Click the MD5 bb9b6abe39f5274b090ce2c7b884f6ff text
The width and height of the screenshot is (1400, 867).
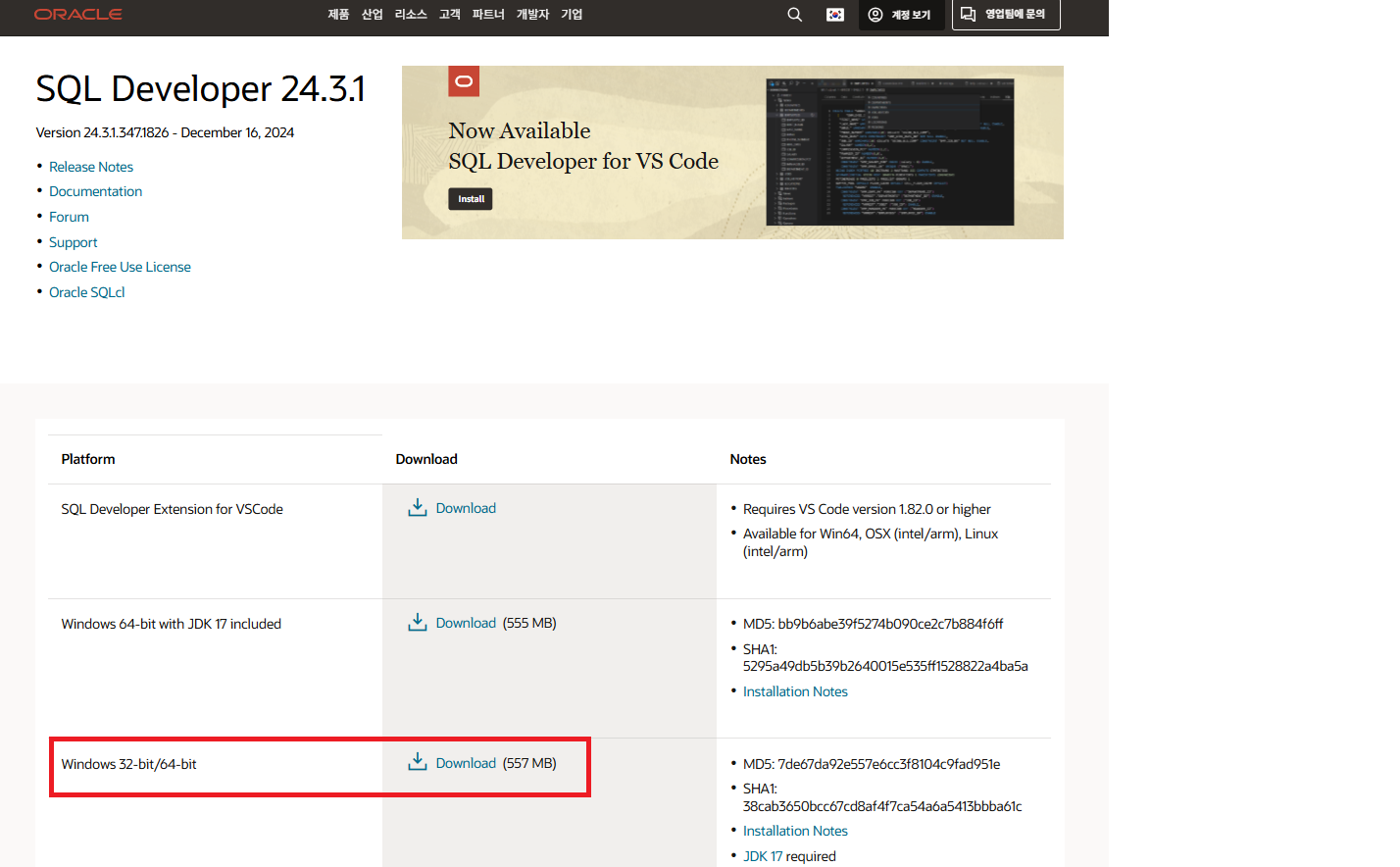coord(873,624)
